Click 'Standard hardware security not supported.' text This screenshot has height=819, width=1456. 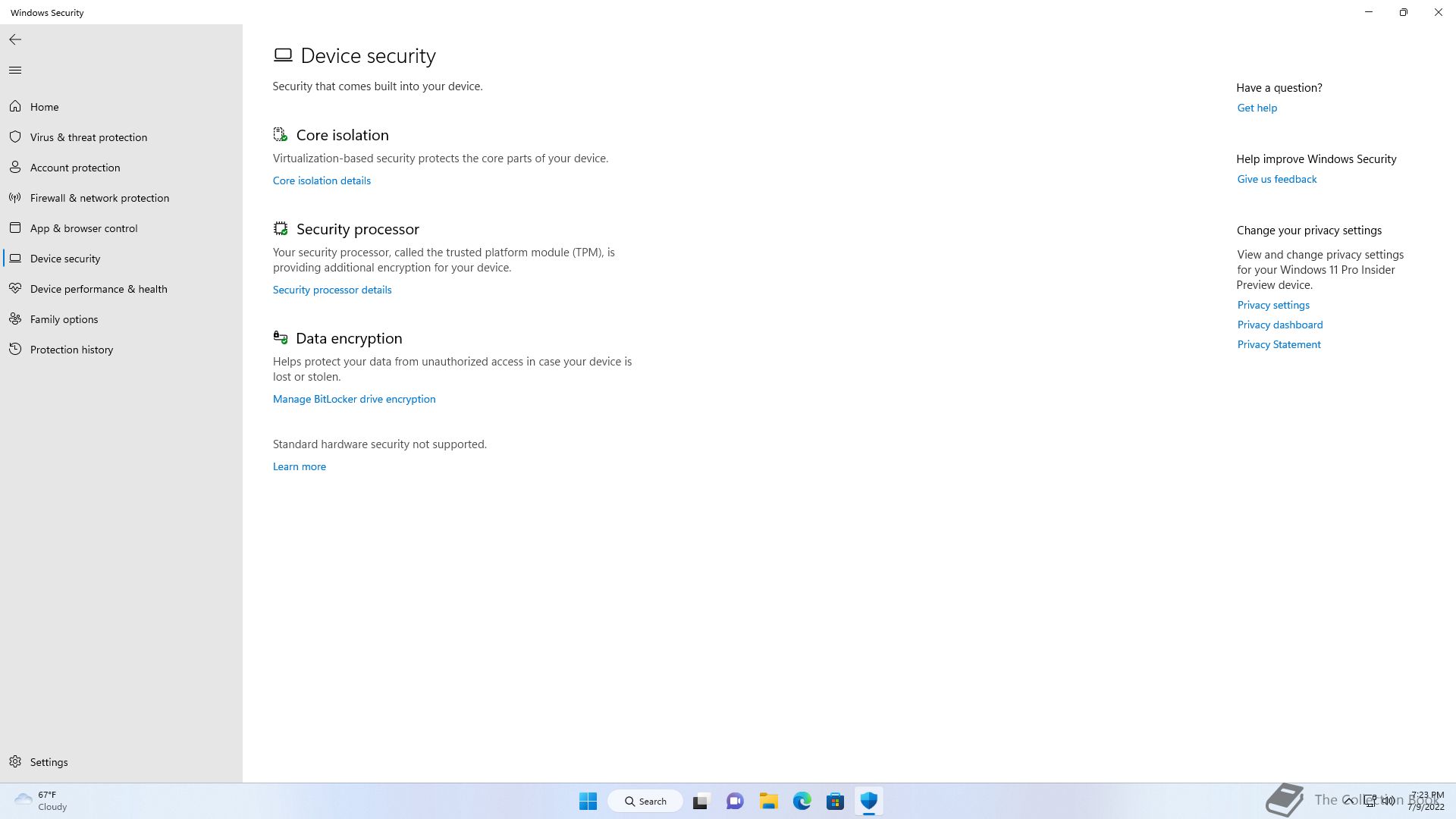[380, 444]
